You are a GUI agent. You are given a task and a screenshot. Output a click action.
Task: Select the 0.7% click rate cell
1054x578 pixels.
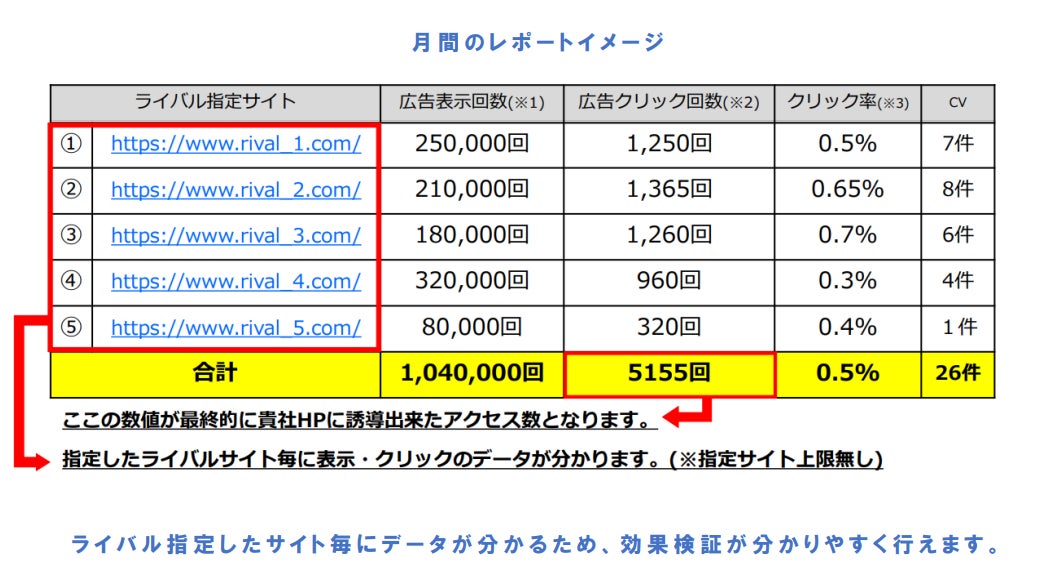click(x=848, y=237)
